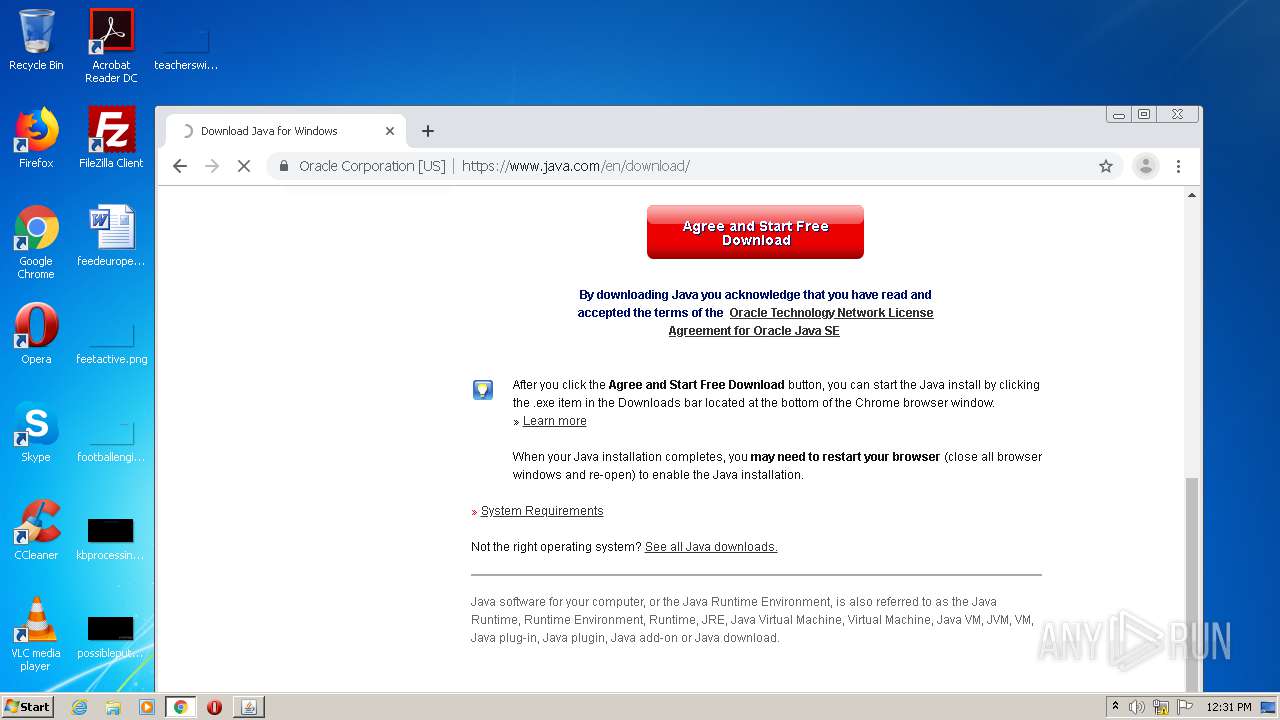
Task: Open the Recycle Bin desktop icon
Action: (36, 40)
